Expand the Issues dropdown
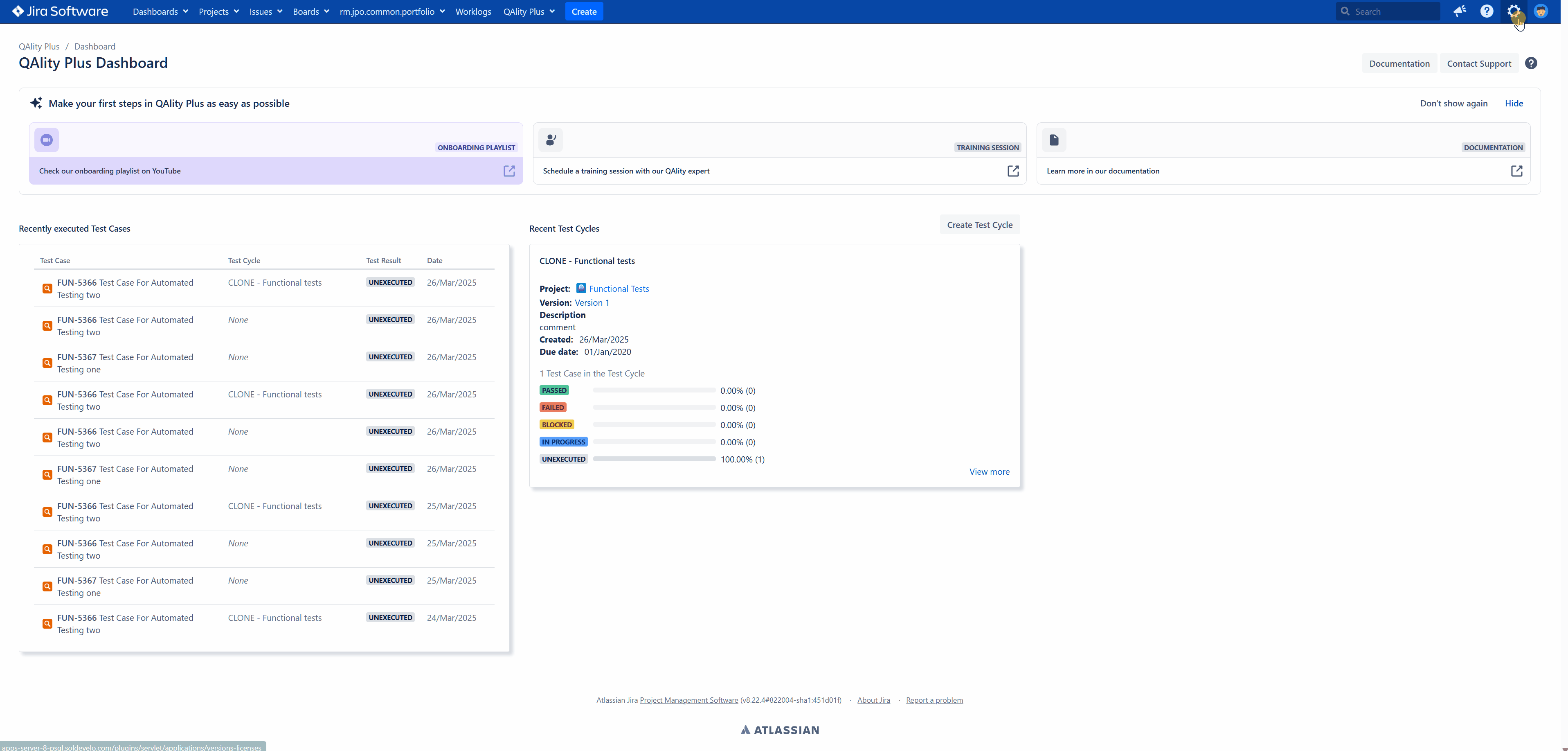Viewport: 1568px width, 751px height. click(x=265, y=11)
